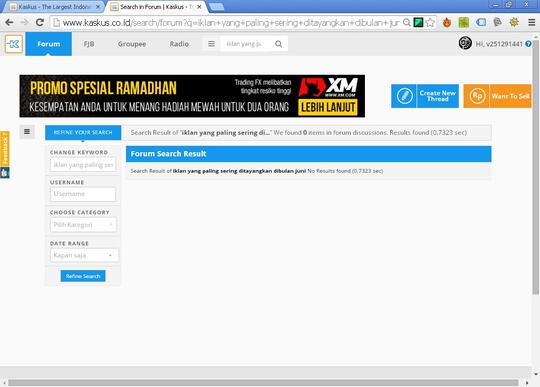This screenshot has height=387, width=540.
Task: Click the zoom magnifier icon in the address bar
Action: point(407,23)
